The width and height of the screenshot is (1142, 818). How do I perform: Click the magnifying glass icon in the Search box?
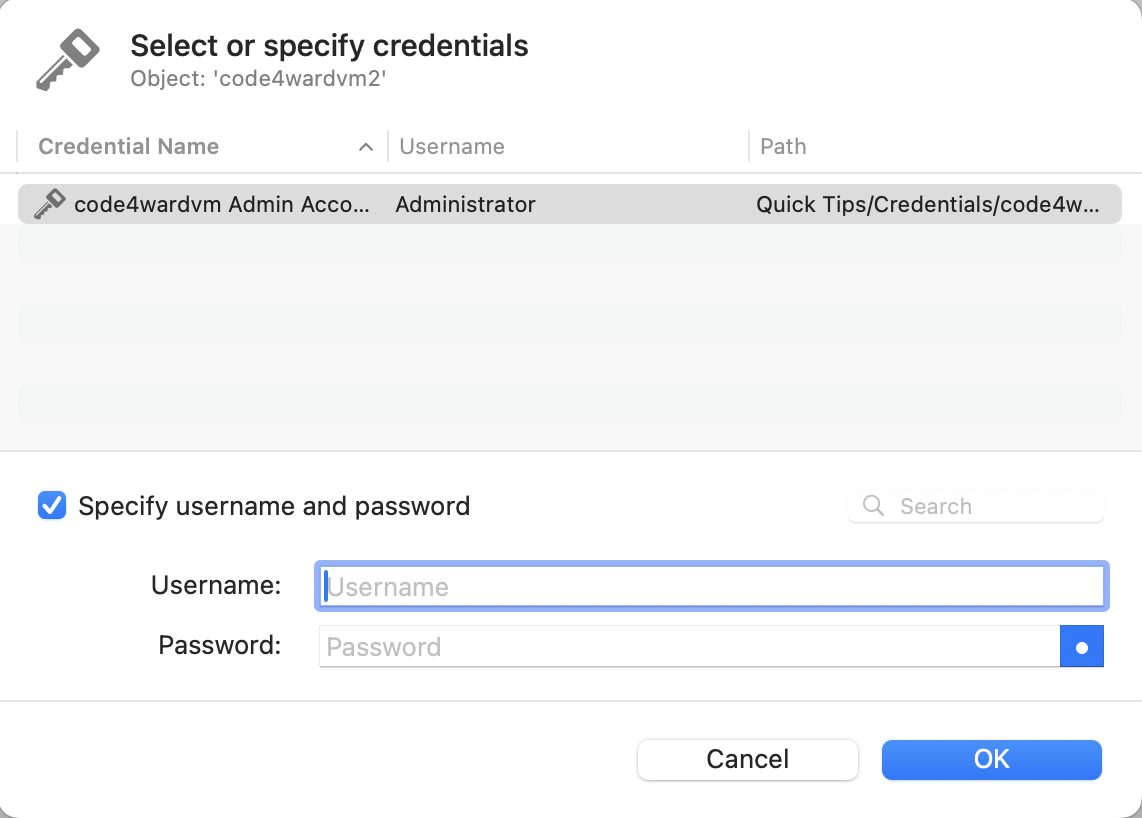coord(873,506)
